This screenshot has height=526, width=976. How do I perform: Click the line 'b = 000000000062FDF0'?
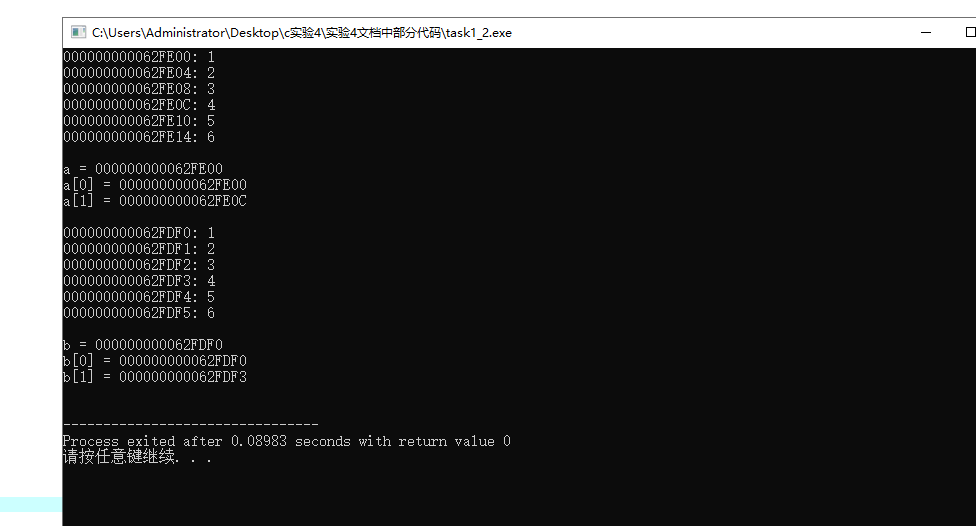point(143,345)
